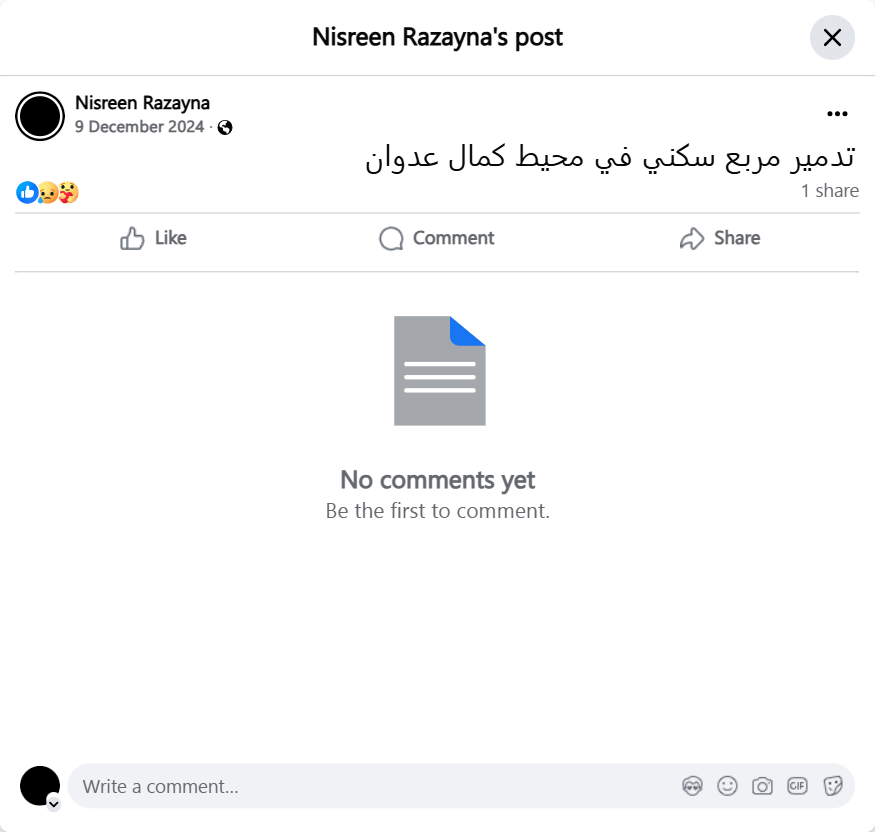View the sad reaction emoji
Viewport: 875px width, 832px height.
click(48, 193)
